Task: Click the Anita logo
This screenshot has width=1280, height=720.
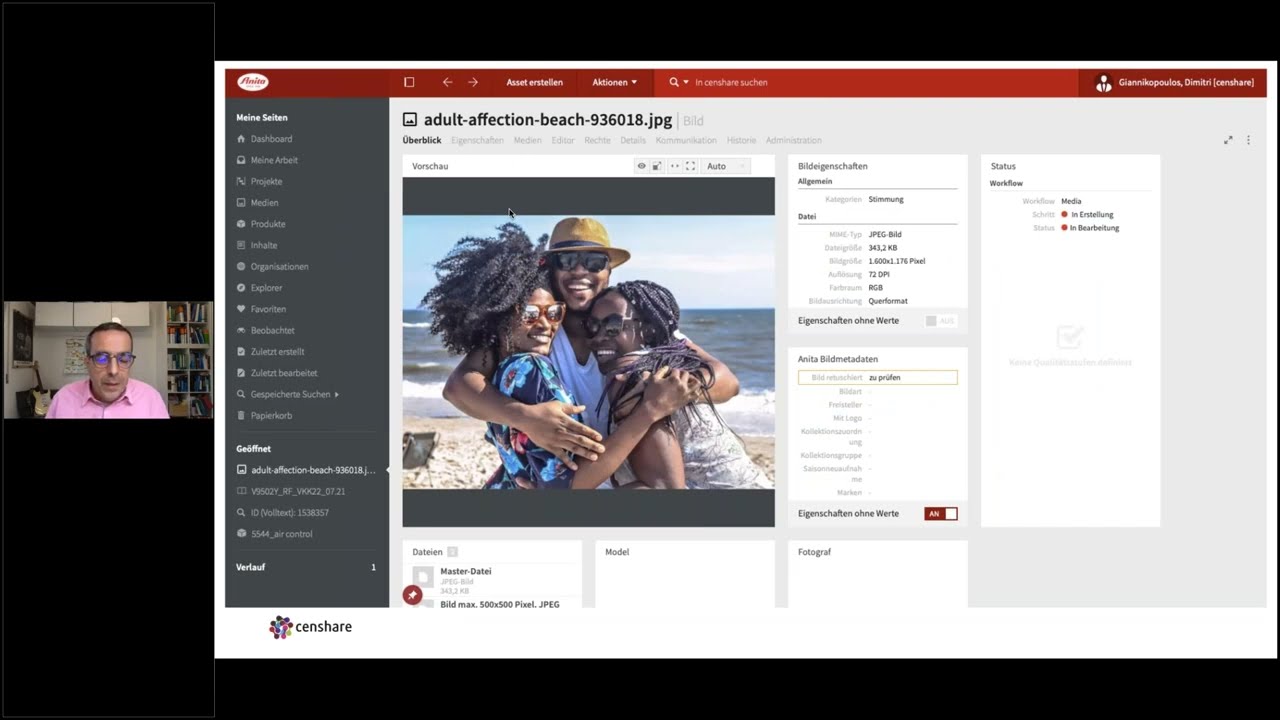Action: (x=253, y=82)
